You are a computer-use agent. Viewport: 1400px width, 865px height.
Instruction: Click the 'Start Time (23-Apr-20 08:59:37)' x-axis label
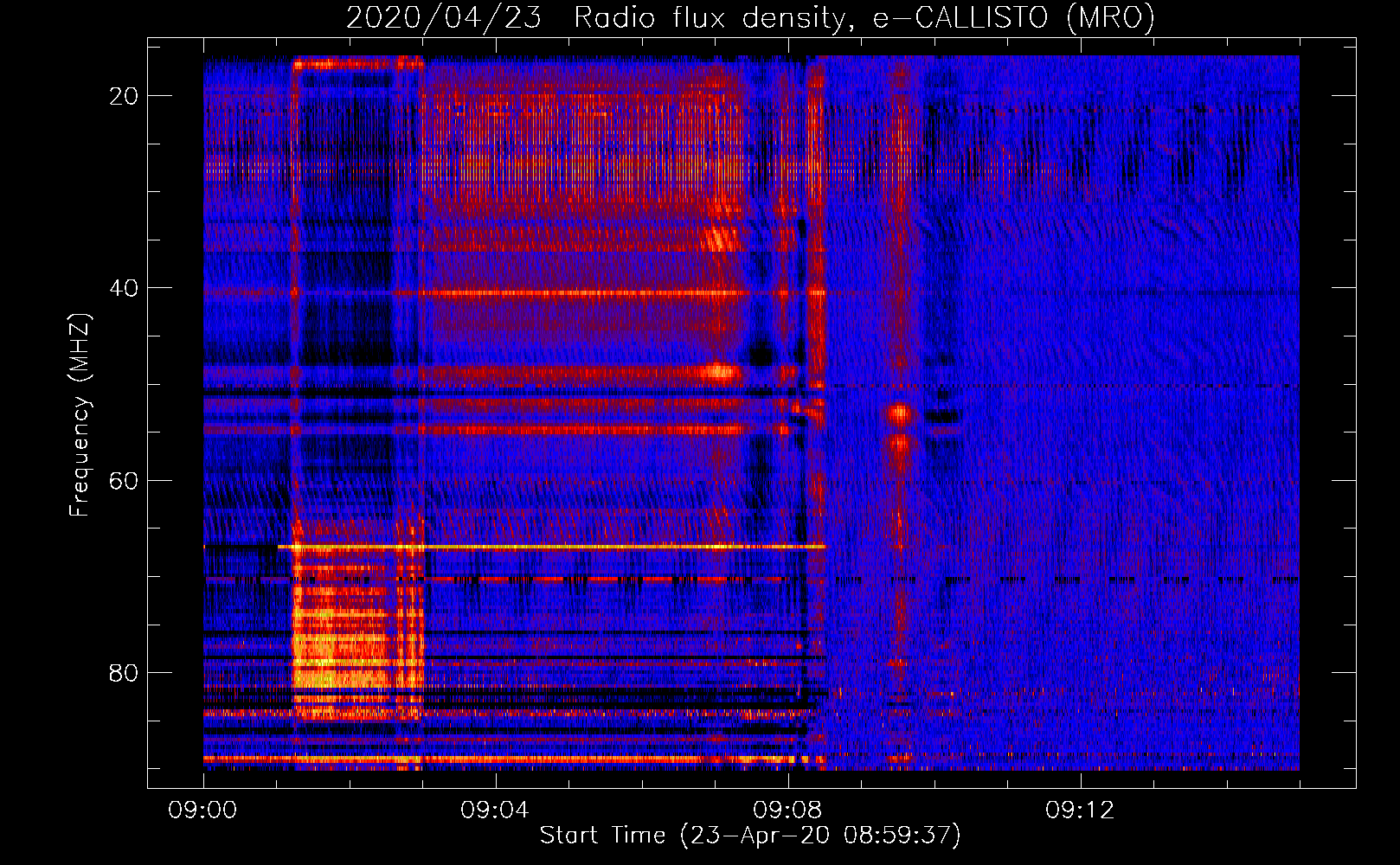[x=750, y=836]
